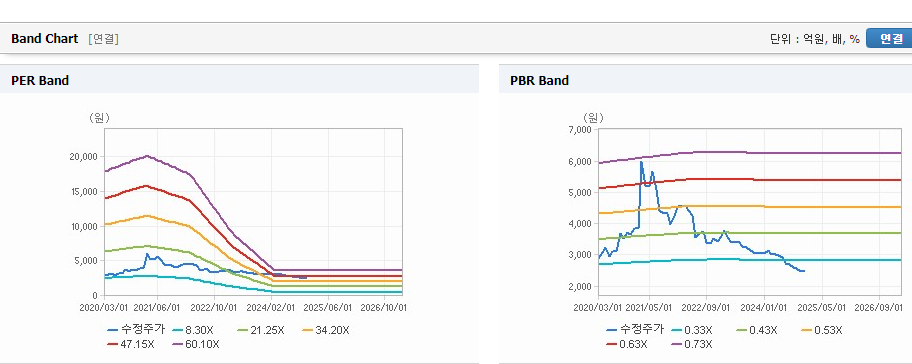Click the 단위 : 억원, 배, % text

click(814, 39)
